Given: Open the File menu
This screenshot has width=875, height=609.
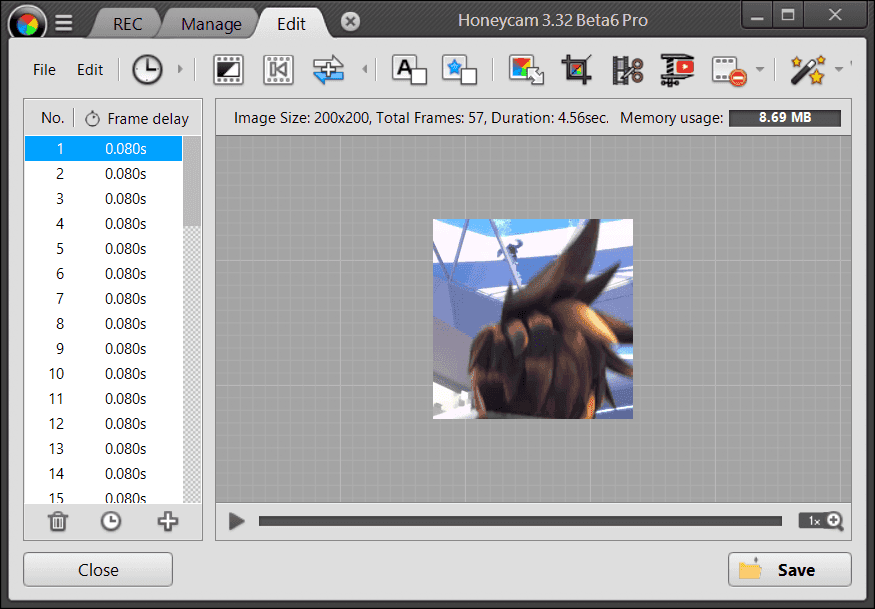Looking at the screenshot, I should pos(44,69).
